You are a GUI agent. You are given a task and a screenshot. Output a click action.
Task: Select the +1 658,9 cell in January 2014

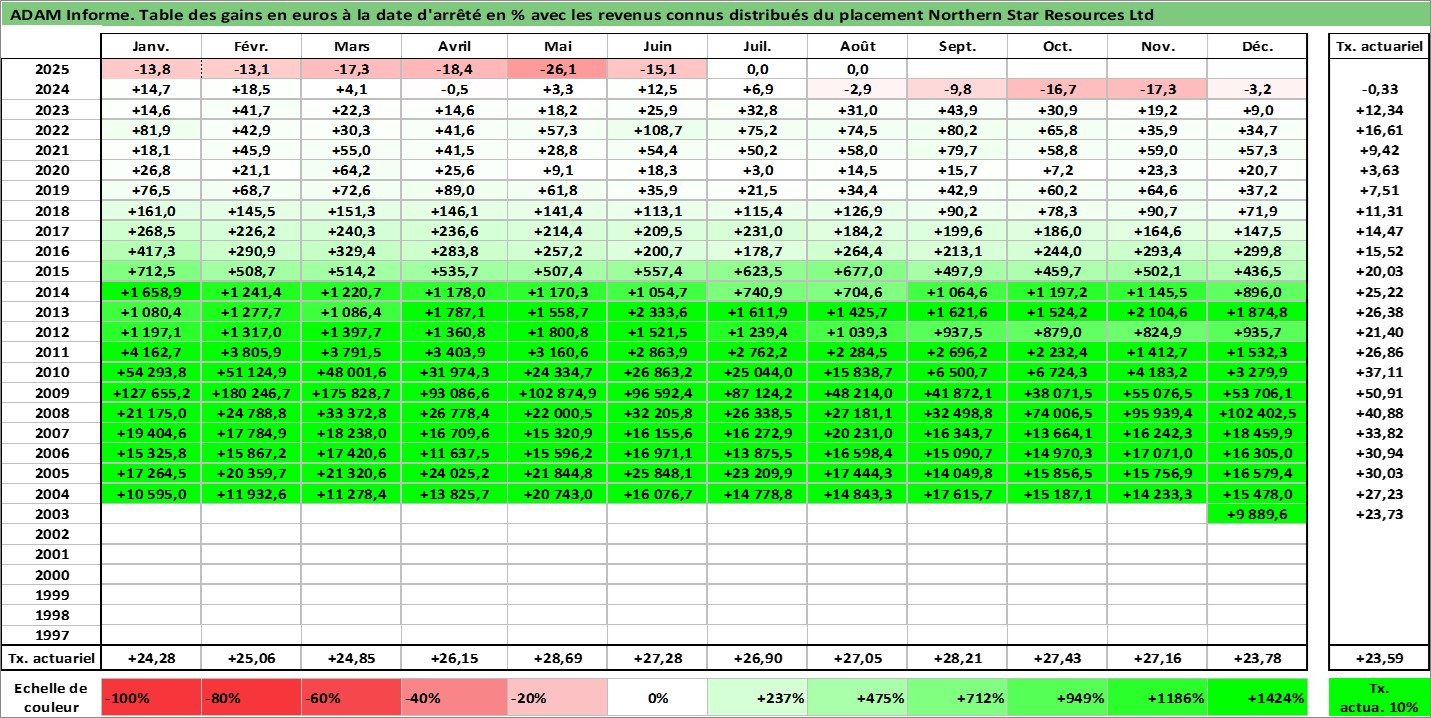[152, 292]
